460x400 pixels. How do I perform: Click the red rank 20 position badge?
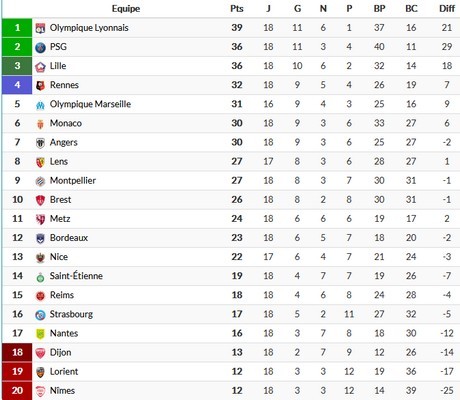click(x=17, y=391)
